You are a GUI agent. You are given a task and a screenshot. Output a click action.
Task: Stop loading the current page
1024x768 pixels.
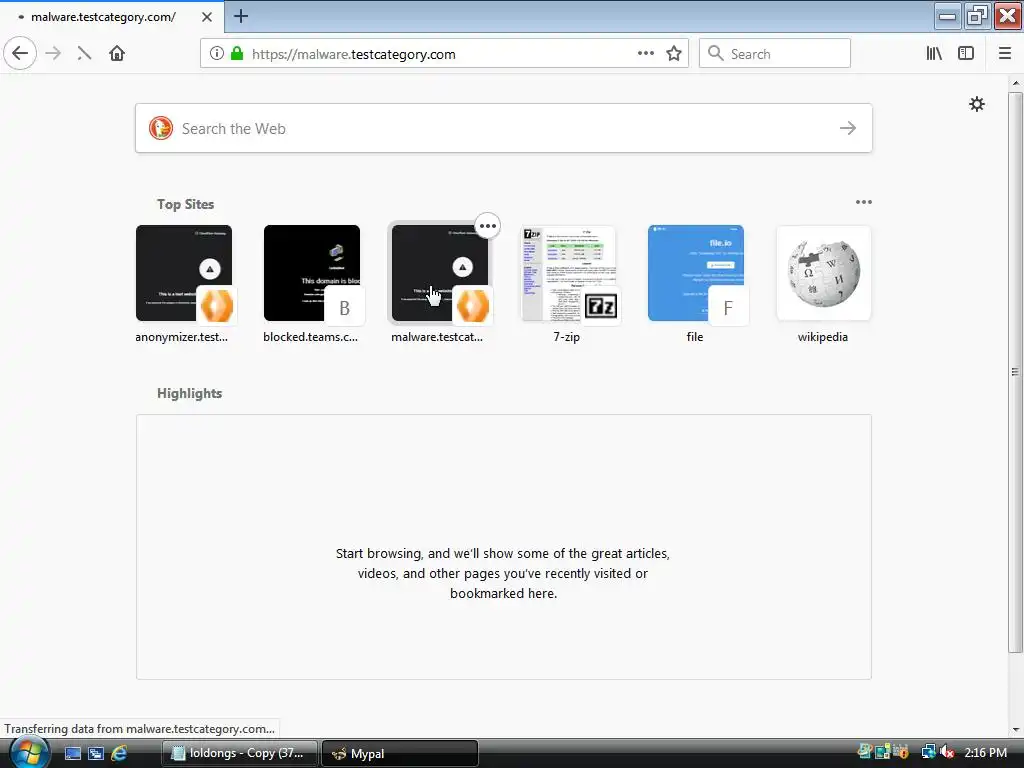[x=84, y=54]
